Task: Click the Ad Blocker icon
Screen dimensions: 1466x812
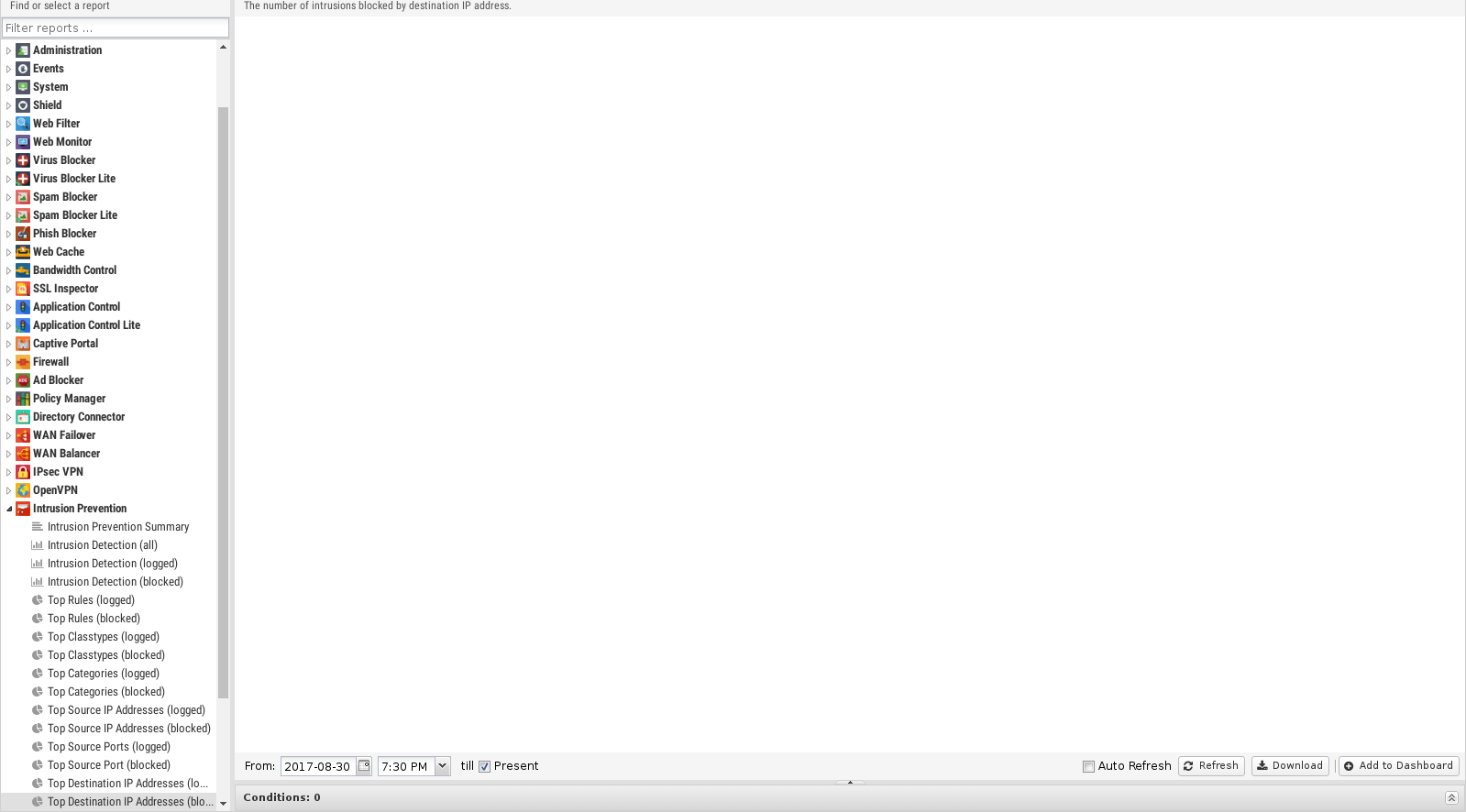Action: coord(23,380)
